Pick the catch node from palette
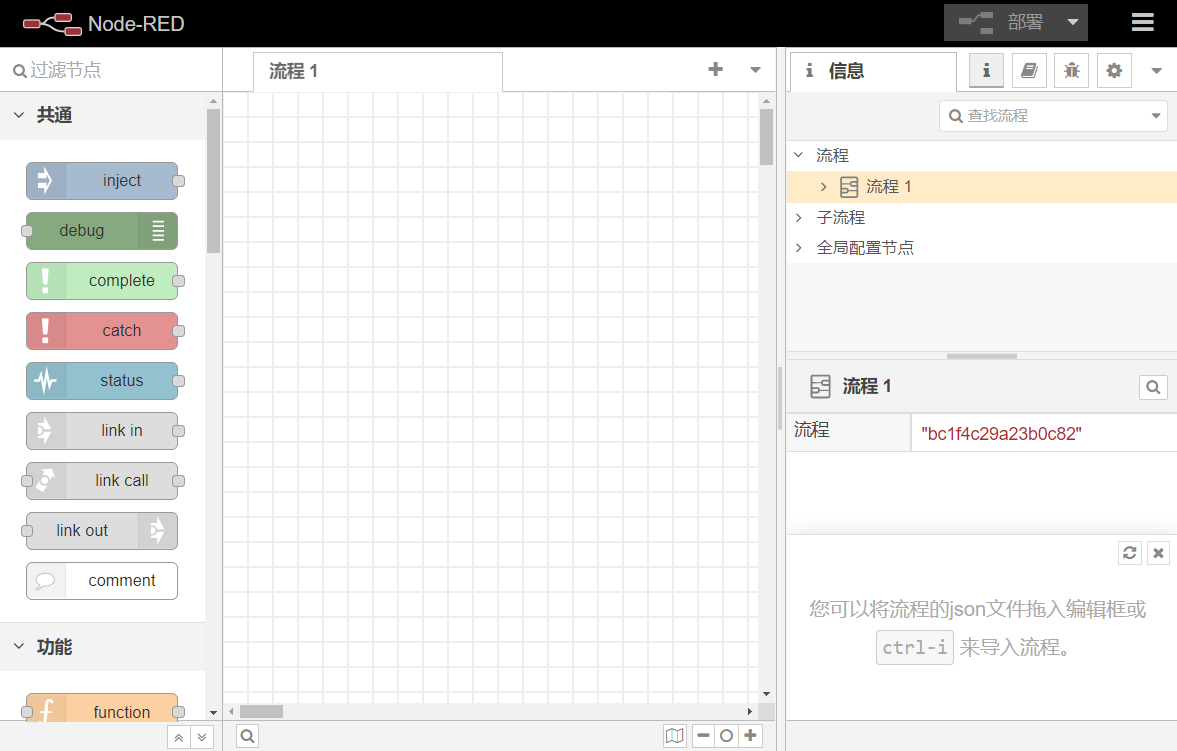This screenshot has height=751, width=1177. pos(102,331)
